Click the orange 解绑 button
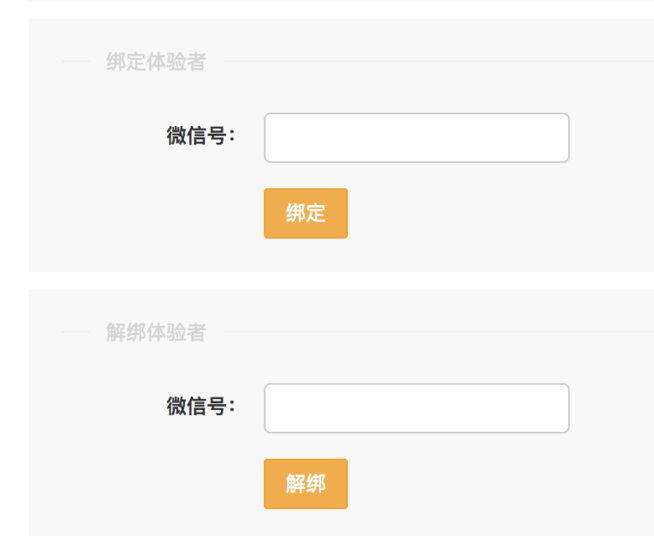The height and width of the screenshot is (536, 654). coord(305,484)
